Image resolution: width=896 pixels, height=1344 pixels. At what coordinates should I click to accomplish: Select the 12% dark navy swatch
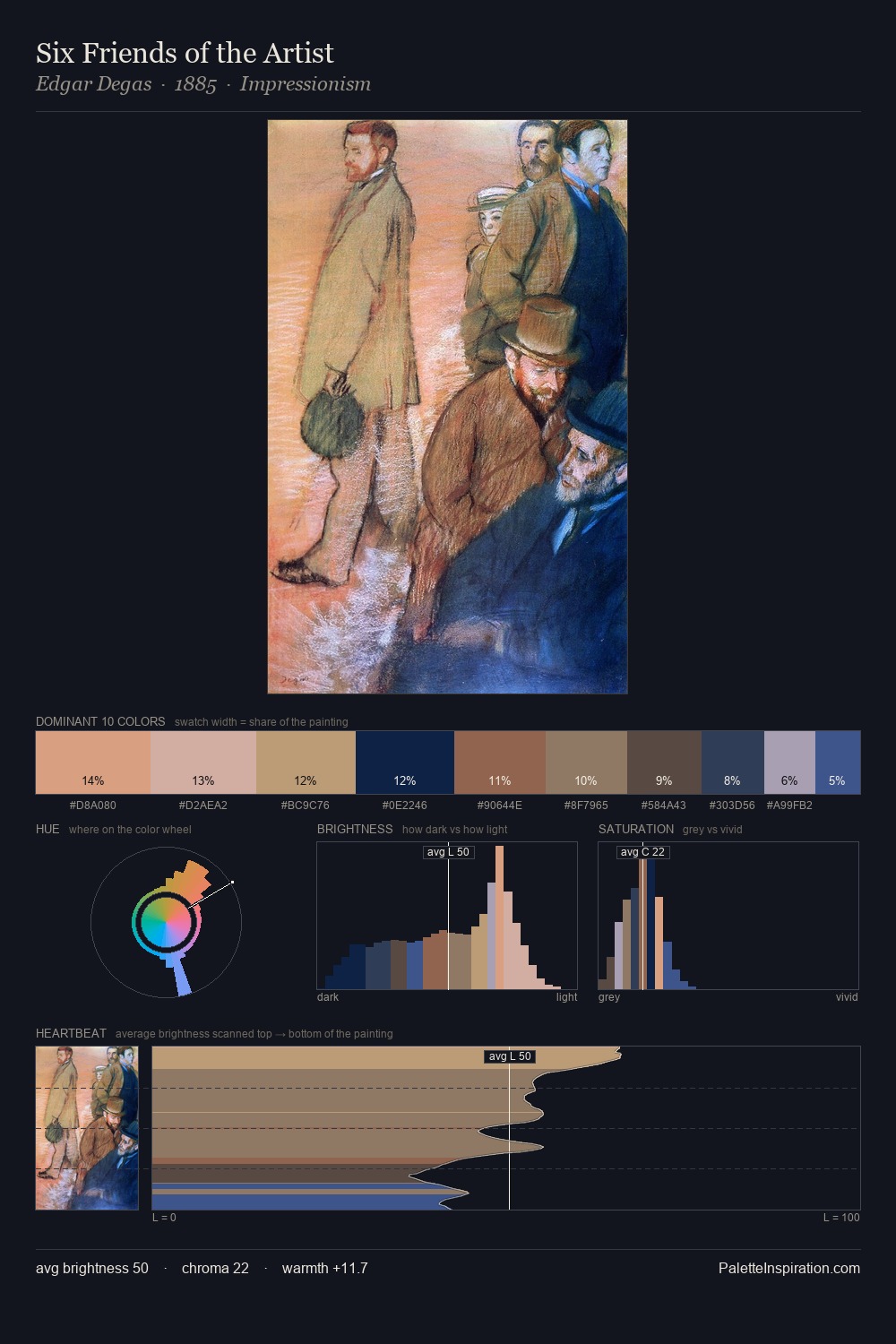pos(405,762)
